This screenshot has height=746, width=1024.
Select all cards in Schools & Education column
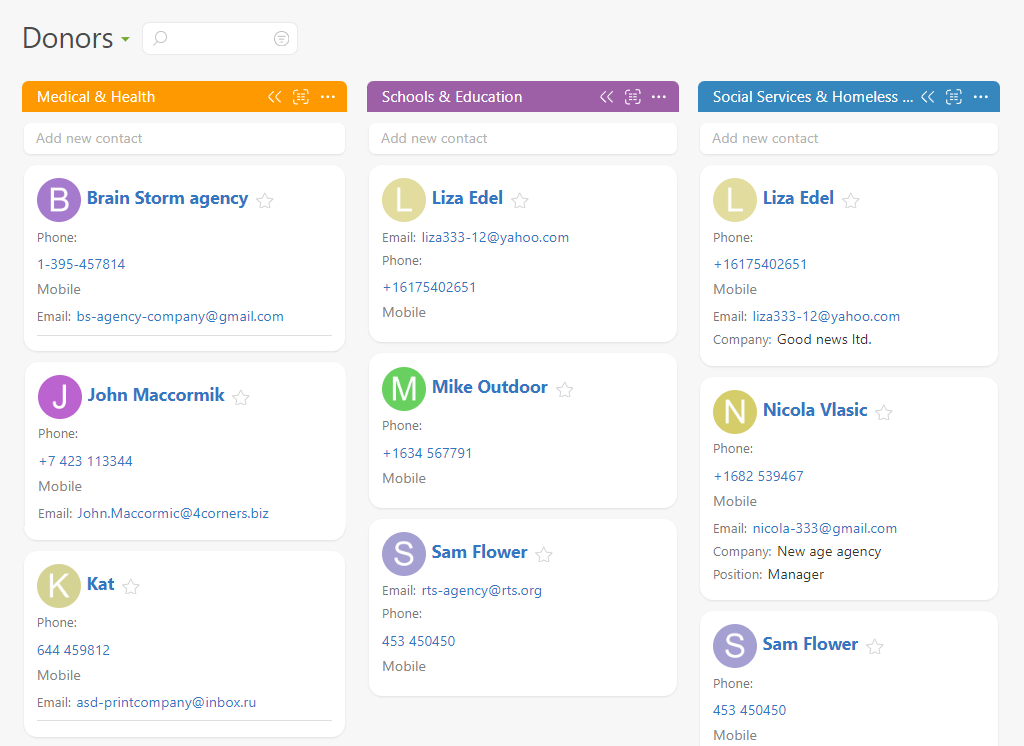(632, 97)
